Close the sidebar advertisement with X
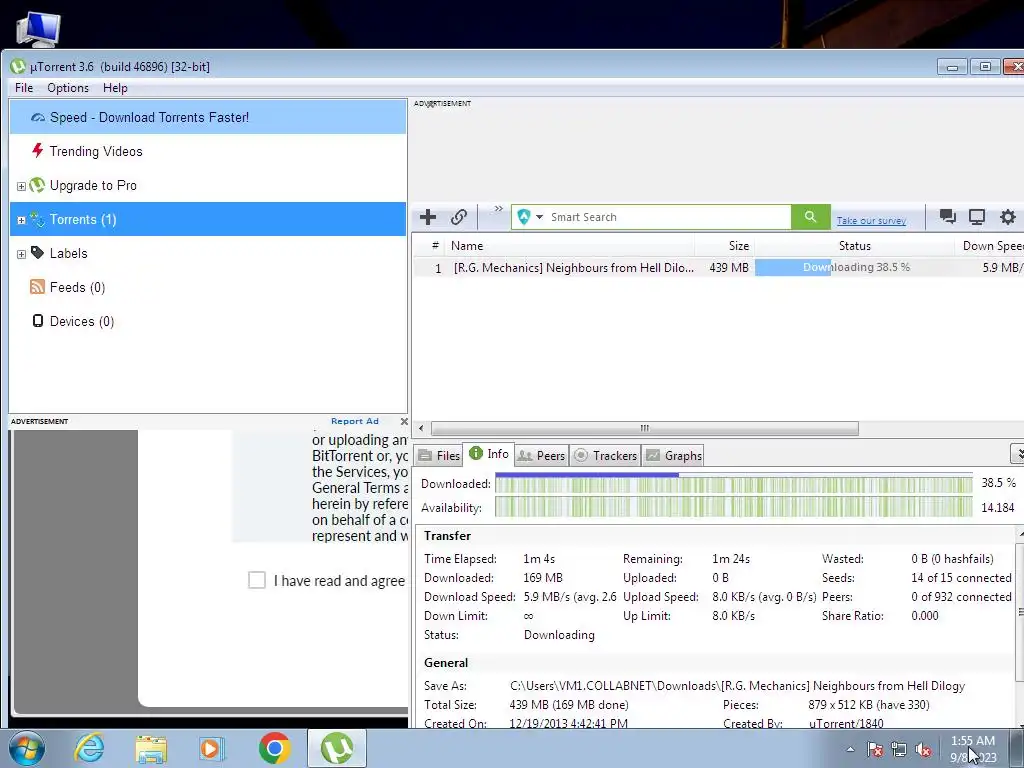 (404, 422)
